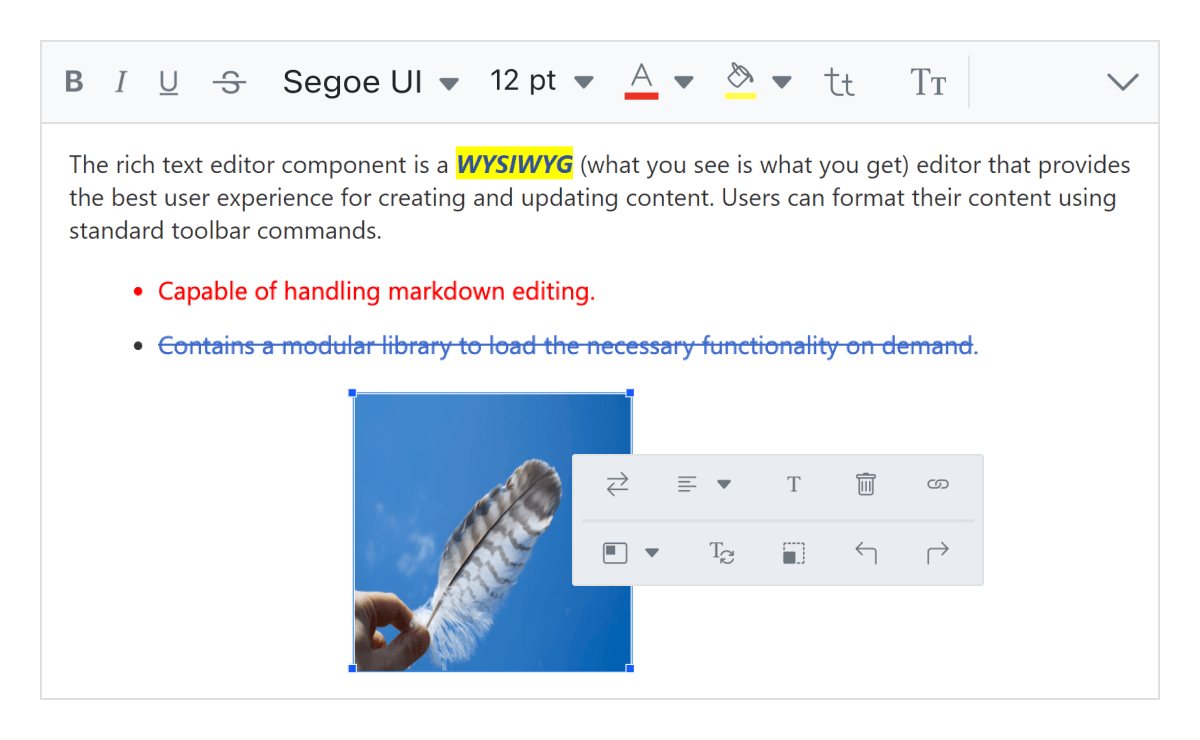Screen dimensions: 1200x740
Task: Open the image caption option (T icon)
Action: coord(793,484)
